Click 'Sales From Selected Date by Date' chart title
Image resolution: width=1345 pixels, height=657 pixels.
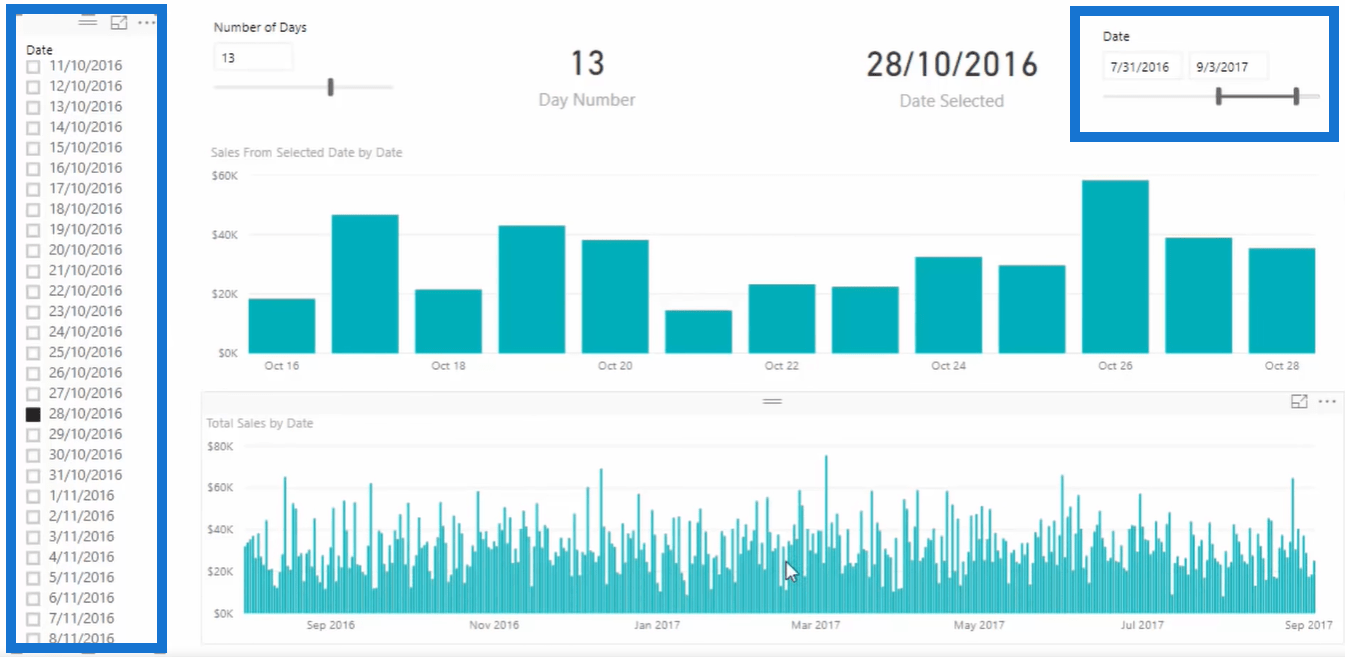point(306,153)
